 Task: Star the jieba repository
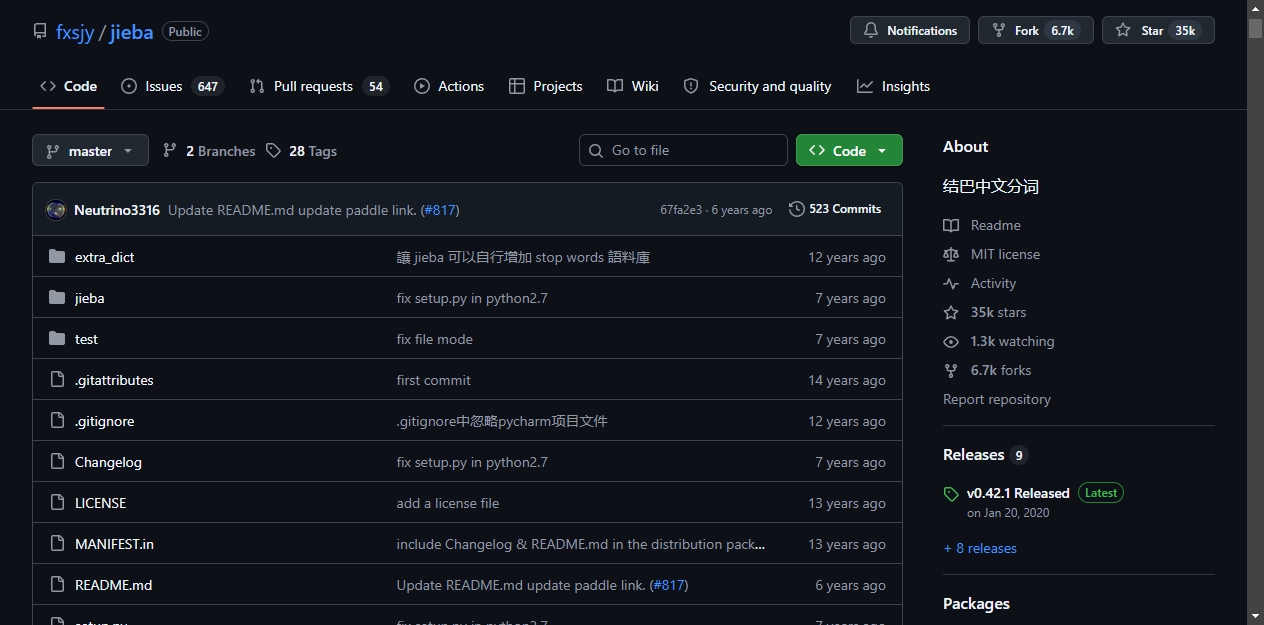1158,31
